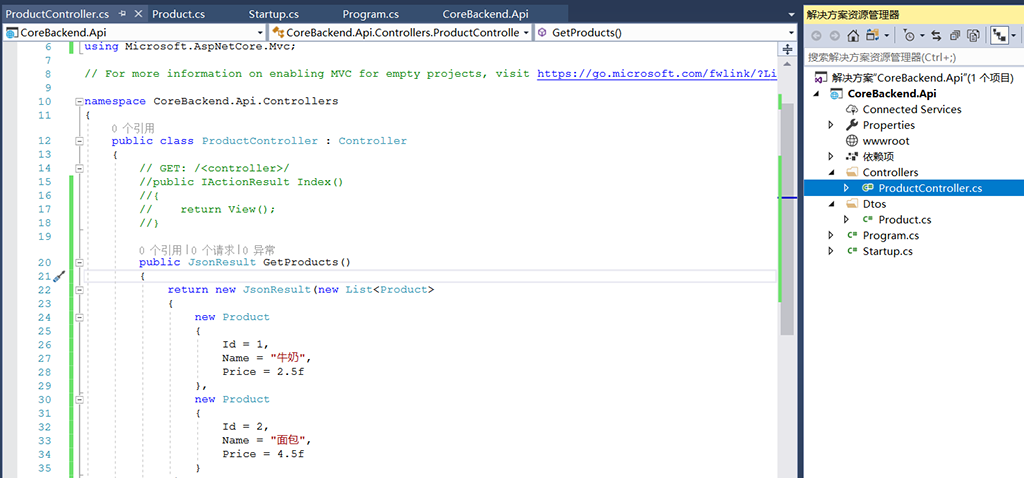Click the Collapse All icon in Solution Explorer
Viewport: 1024px width, 478px height.
(955, 35)
